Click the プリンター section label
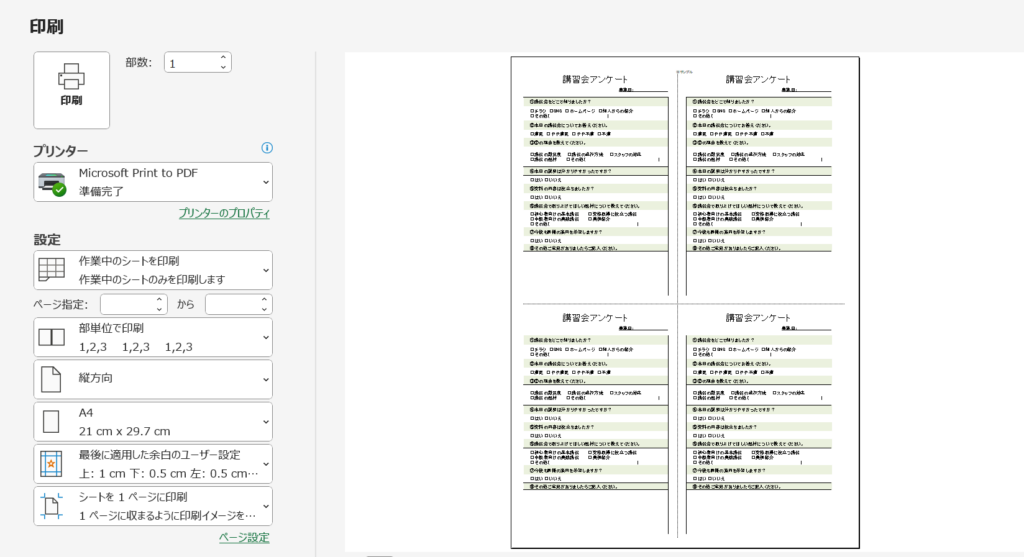Screen dimensions: 1024x557 pos(61,151)
